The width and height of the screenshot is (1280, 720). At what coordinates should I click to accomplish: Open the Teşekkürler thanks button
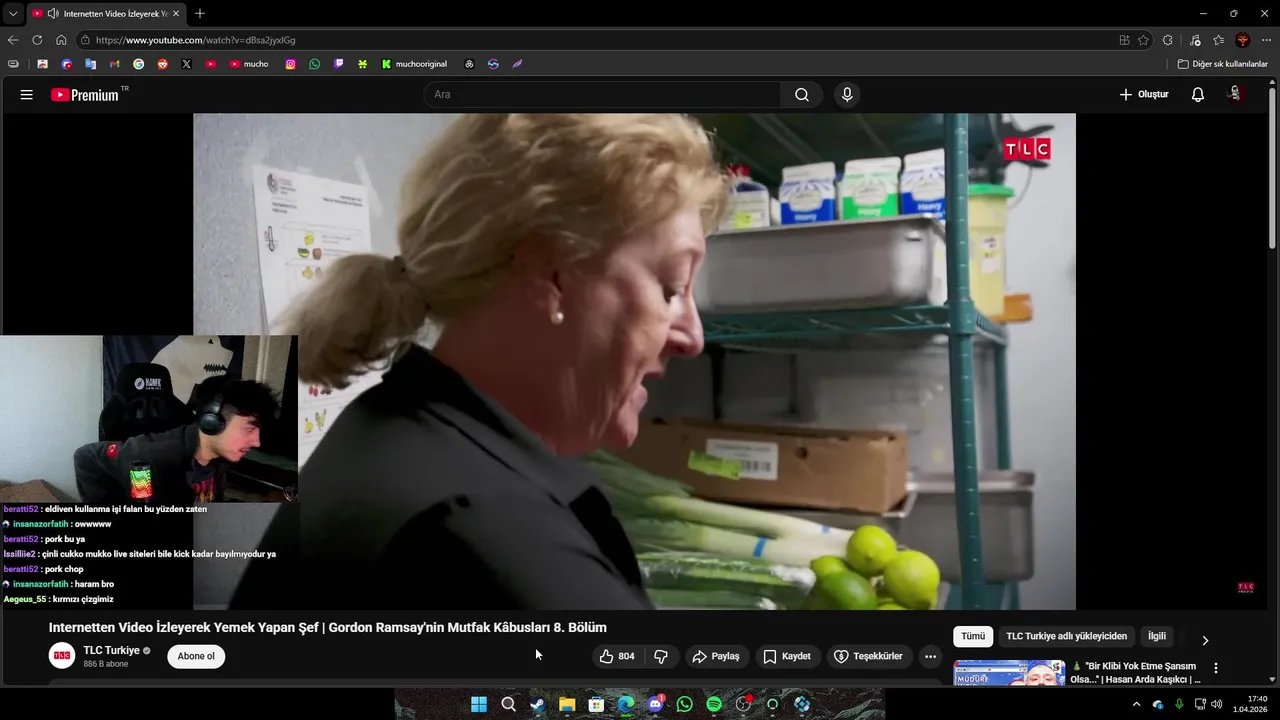868,657
